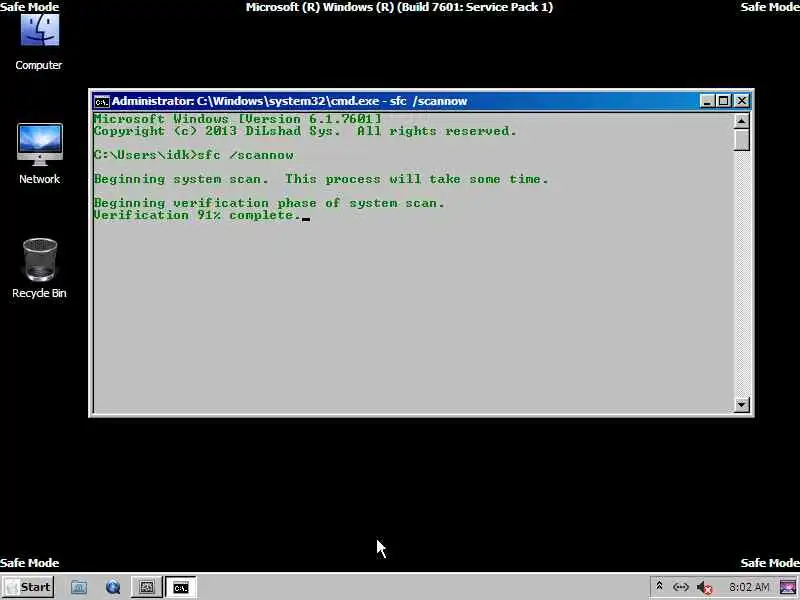800x600 pixels.
Task: Launch the browser globe taskbar icon
Action: pyautogui.click(x=113, y=587)
